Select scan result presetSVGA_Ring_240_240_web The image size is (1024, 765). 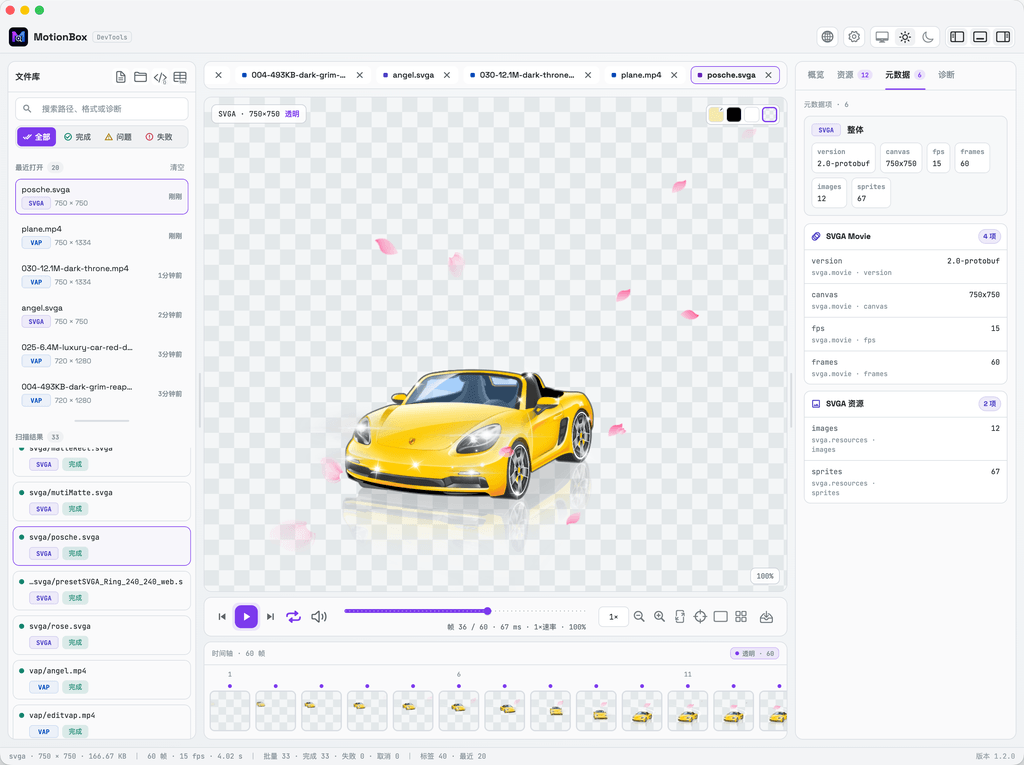pos(102,590)
